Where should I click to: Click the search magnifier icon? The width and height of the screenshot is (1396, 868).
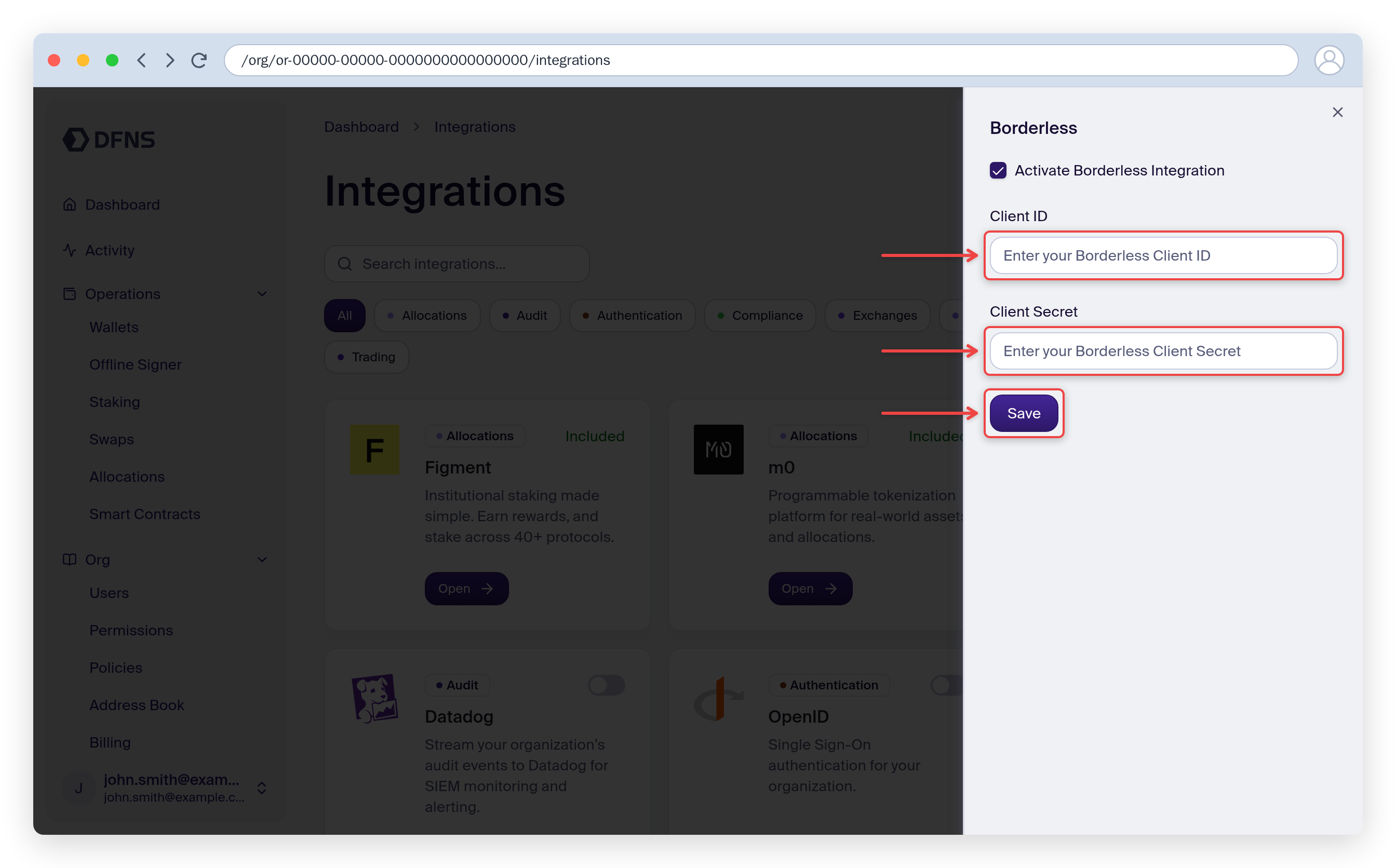344,264
